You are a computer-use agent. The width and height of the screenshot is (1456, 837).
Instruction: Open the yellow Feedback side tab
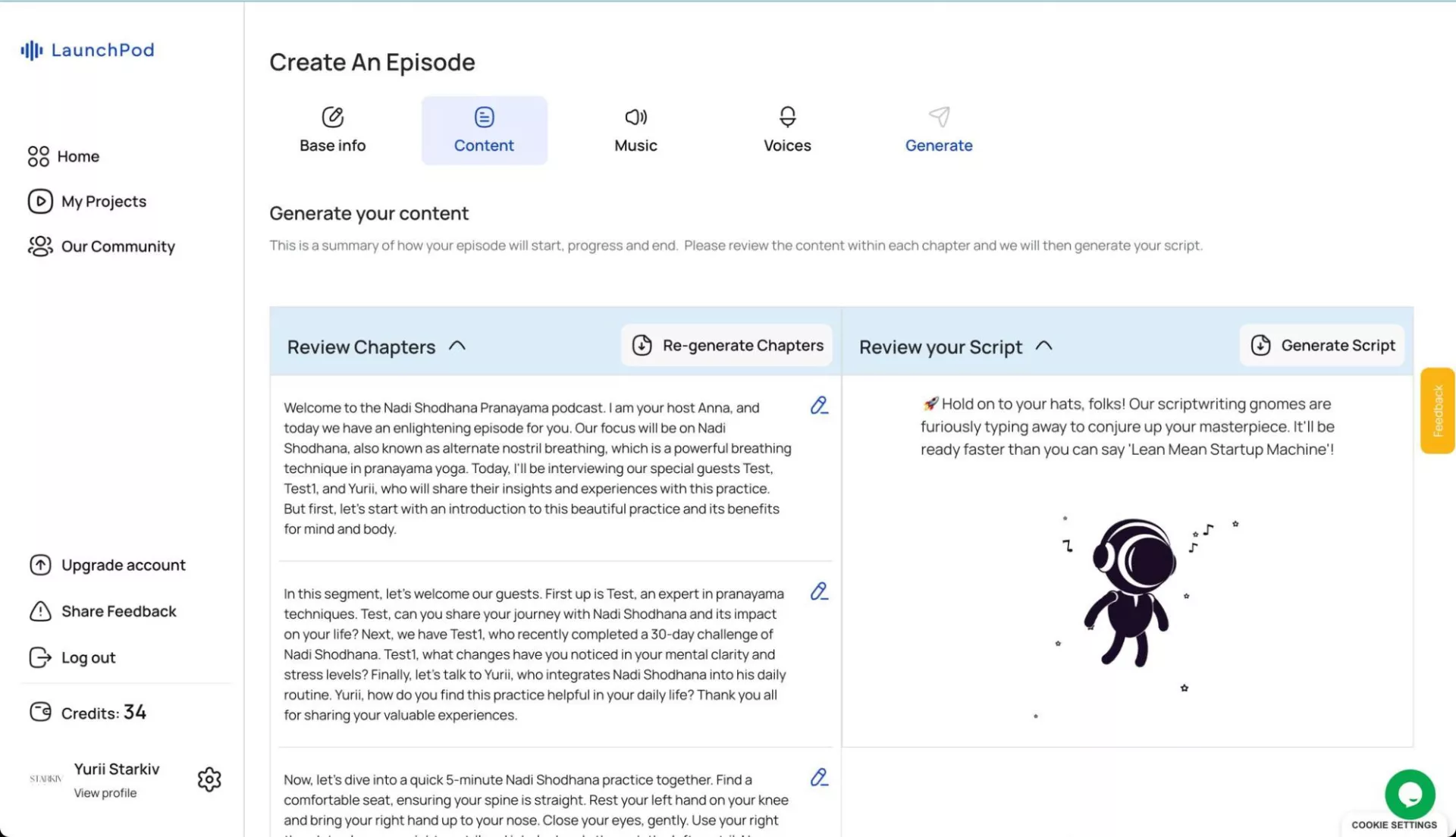coord(1437,411)
